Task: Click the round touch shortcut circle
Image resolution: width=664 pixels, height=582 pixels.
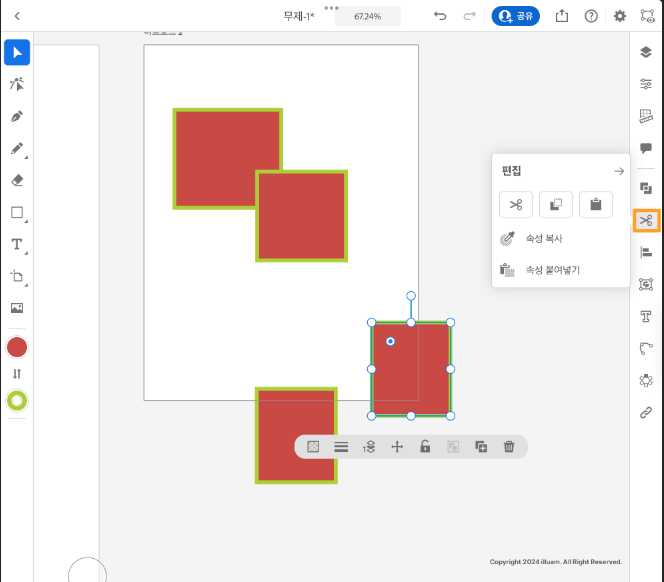Action: pyautogui.click(x=87, y=569)
